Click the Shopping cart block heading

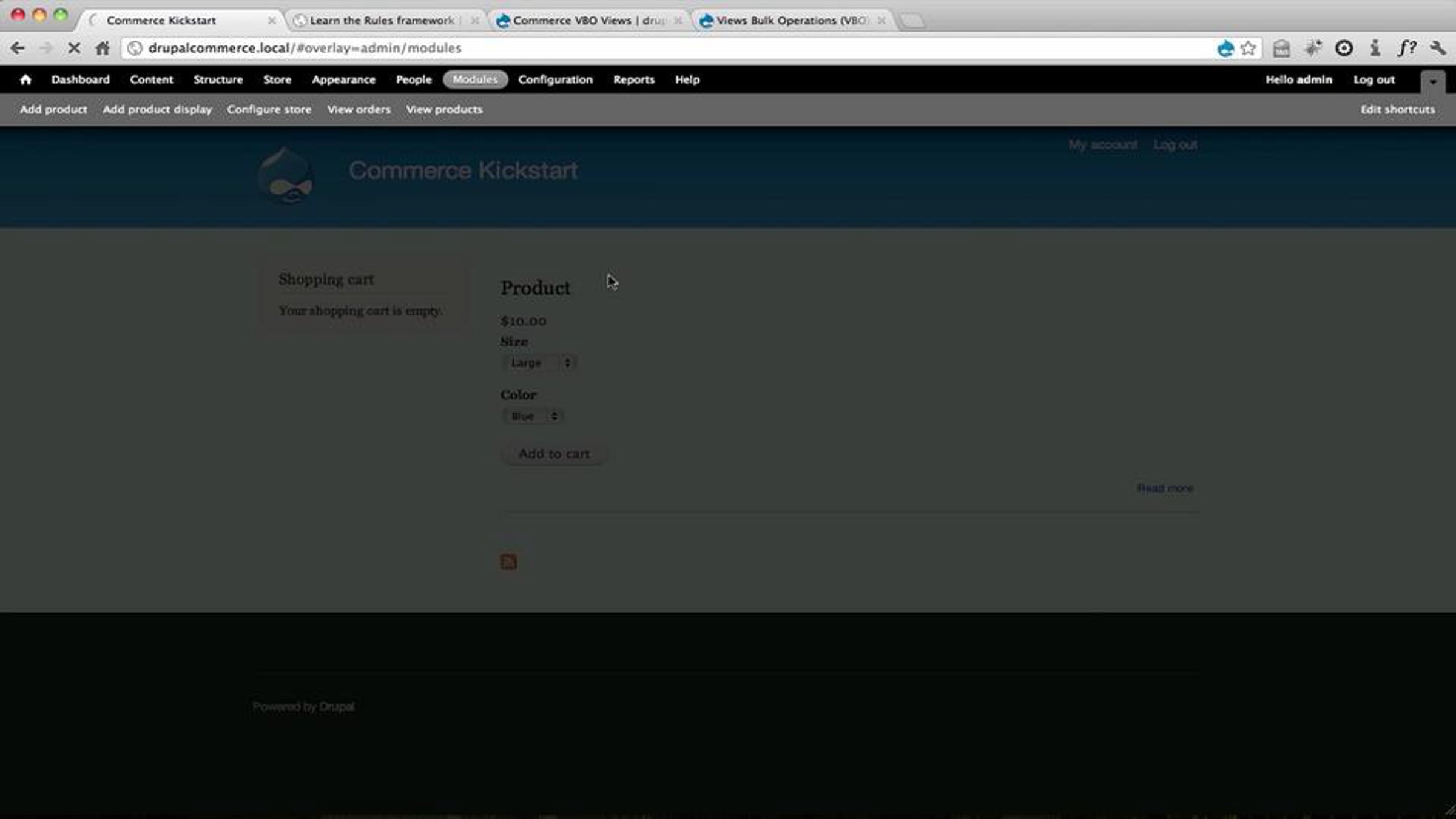click(x=326, y=280)
